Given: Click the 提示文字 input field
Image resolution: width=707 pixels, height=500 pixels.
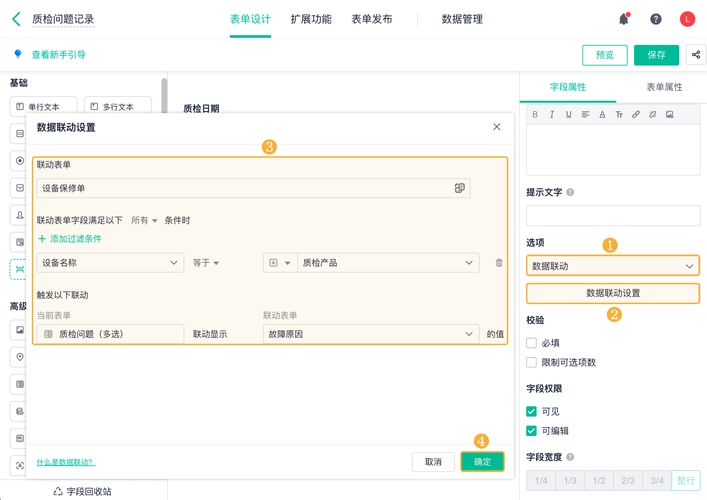Looking at the screenshot, I should pyautogui.click(x=613, y=216).
